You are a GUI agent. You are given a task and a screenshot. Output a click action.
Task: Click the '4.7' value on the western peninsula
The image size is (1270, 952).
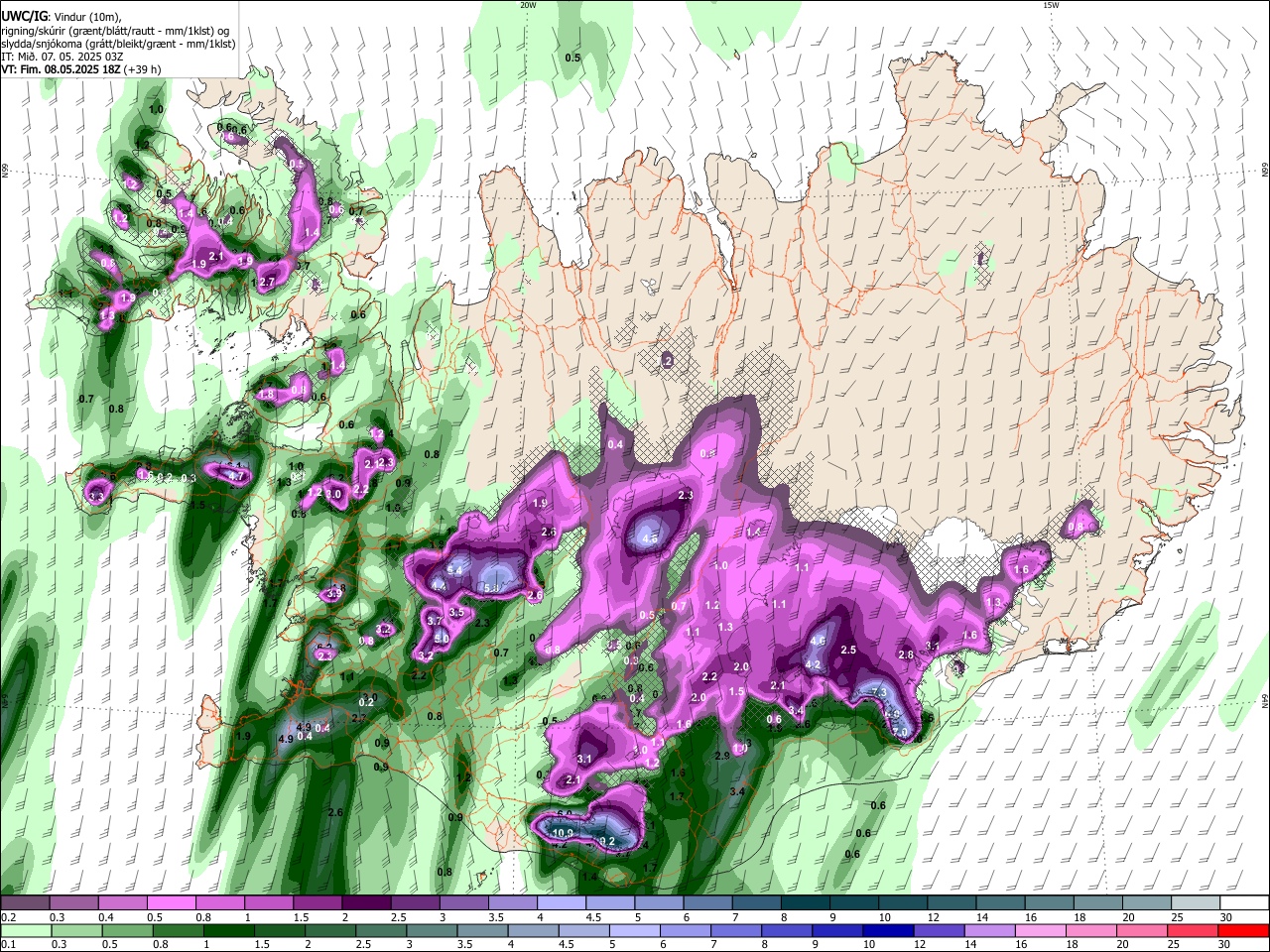[x=236, y=476]
